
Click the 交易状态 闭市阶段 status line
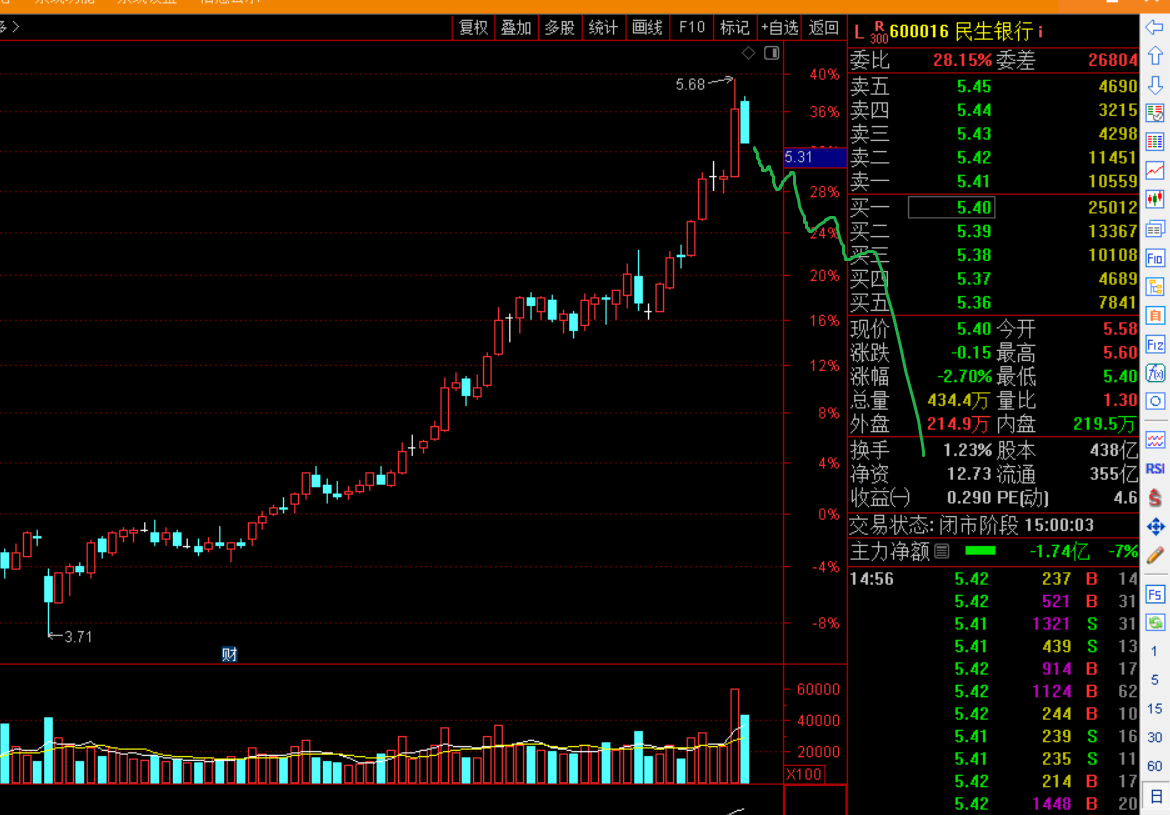[972, 525]
